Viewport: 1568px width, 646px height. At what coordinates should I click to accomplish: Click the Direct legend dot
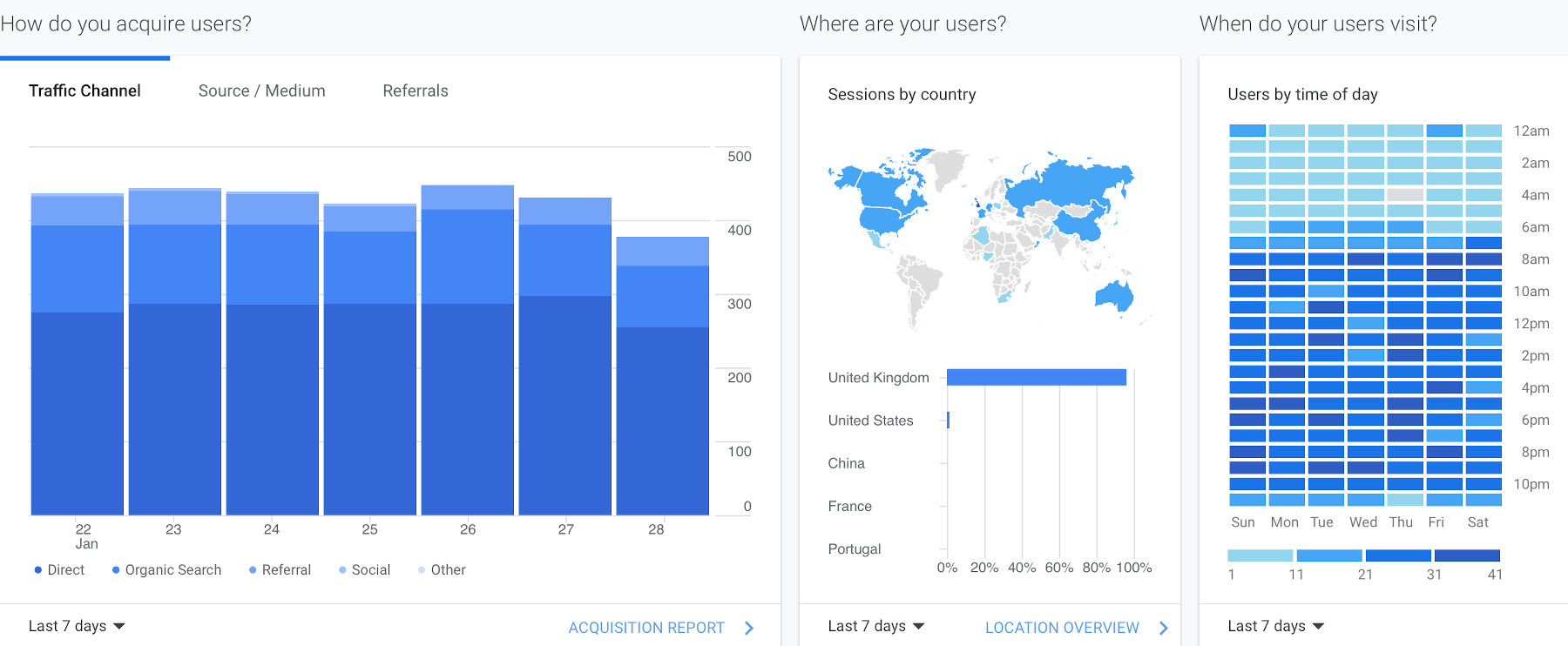(38, 570)
